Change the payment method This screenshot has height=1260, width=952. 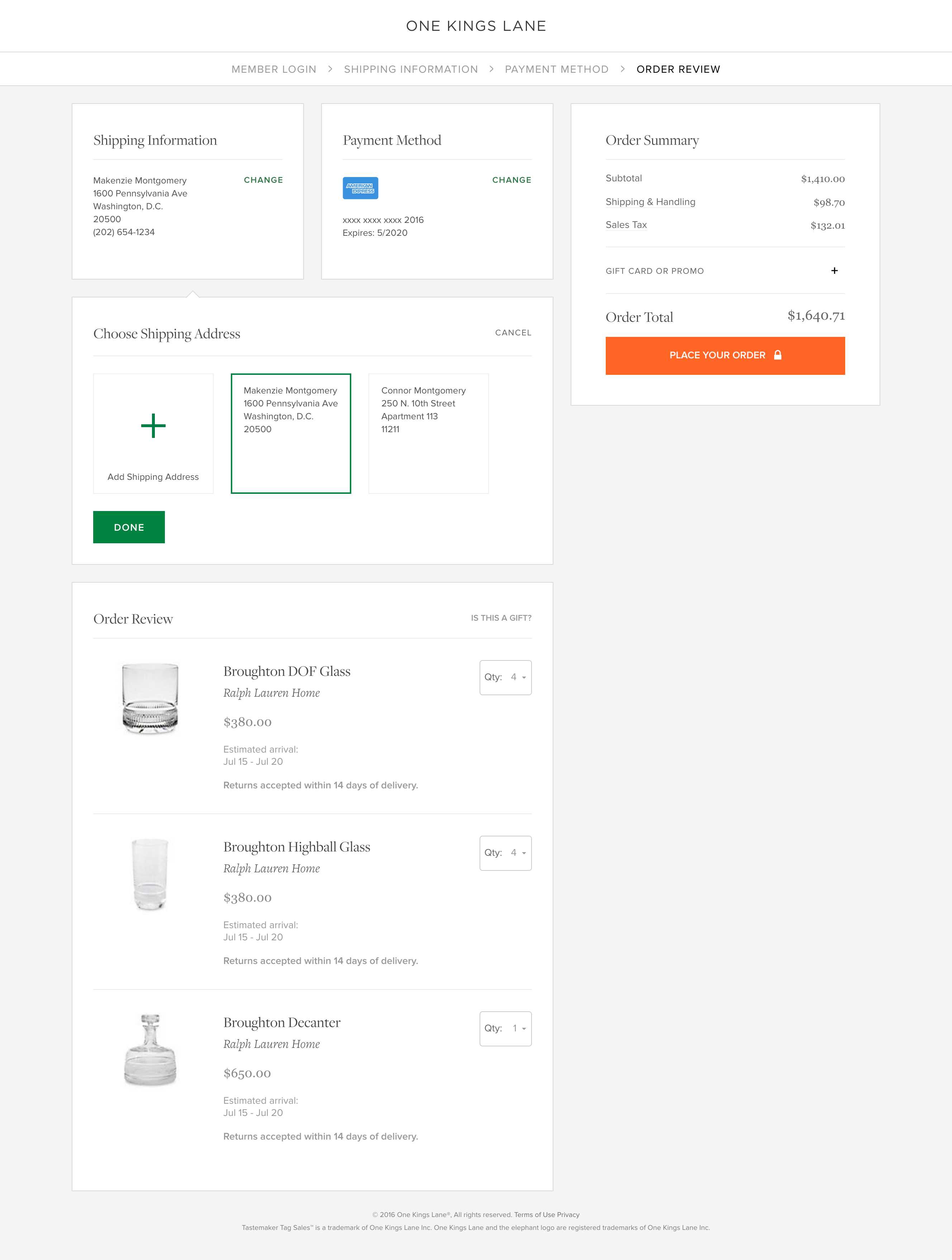coord(511,180)
